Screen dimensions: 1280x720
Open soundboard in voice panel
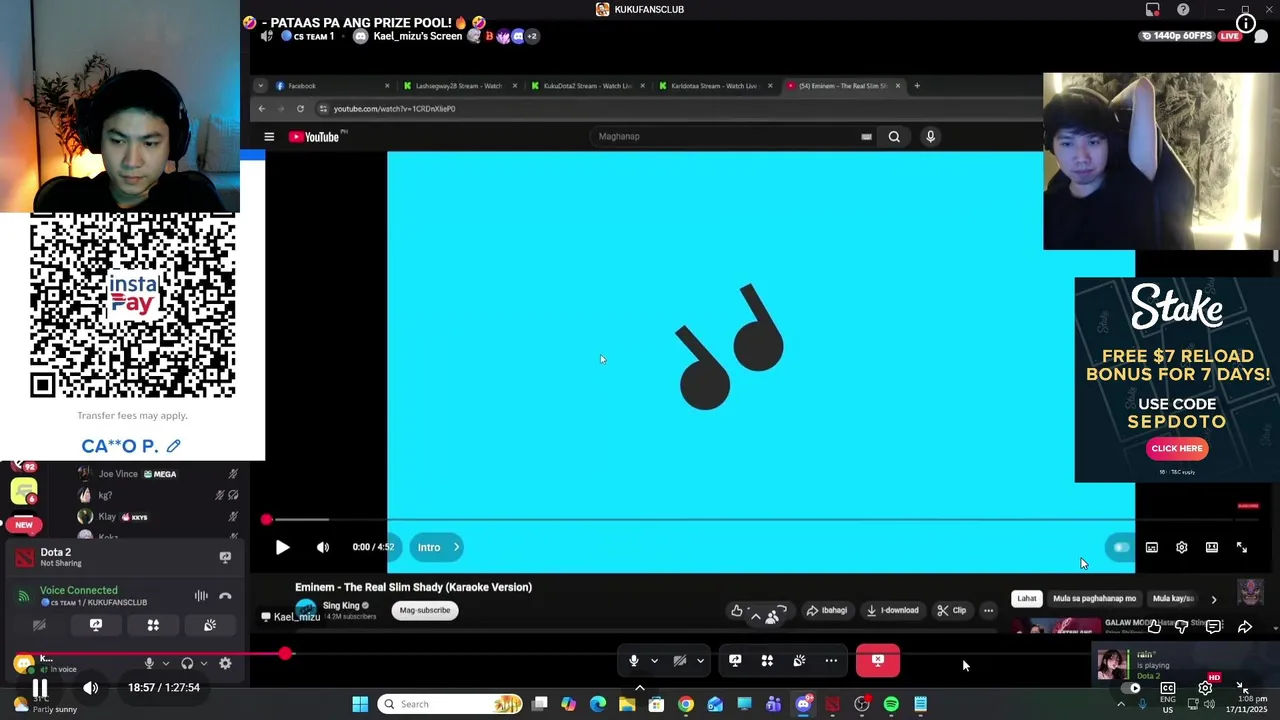click(210, 625)
